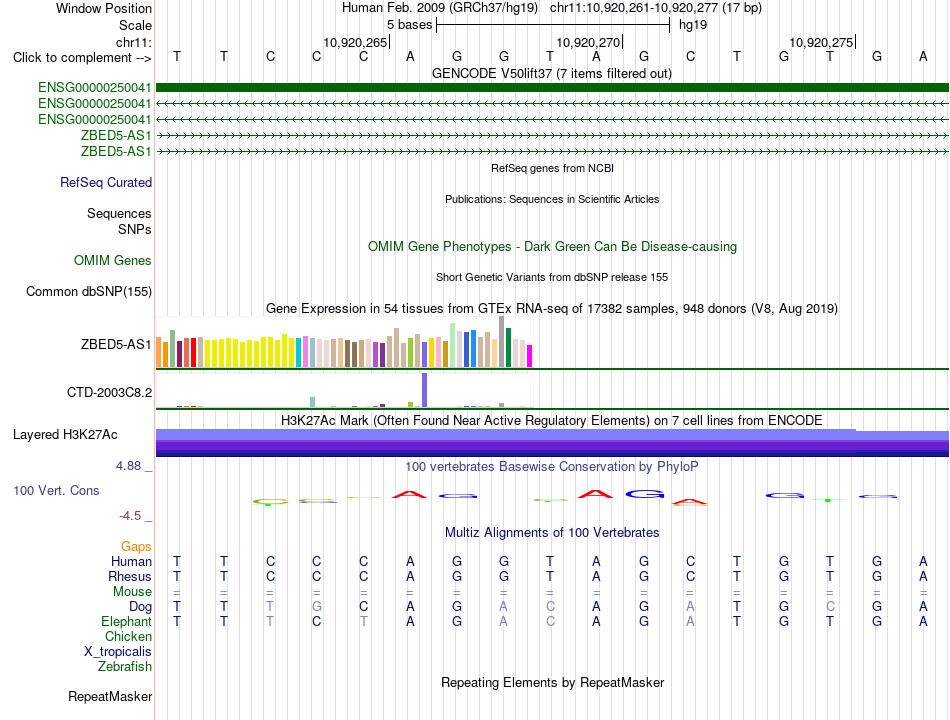Click the tall purple CTD-2003C8.2 expression bar
This screenshot has width=950, height=720.
(x=425, y=390)
